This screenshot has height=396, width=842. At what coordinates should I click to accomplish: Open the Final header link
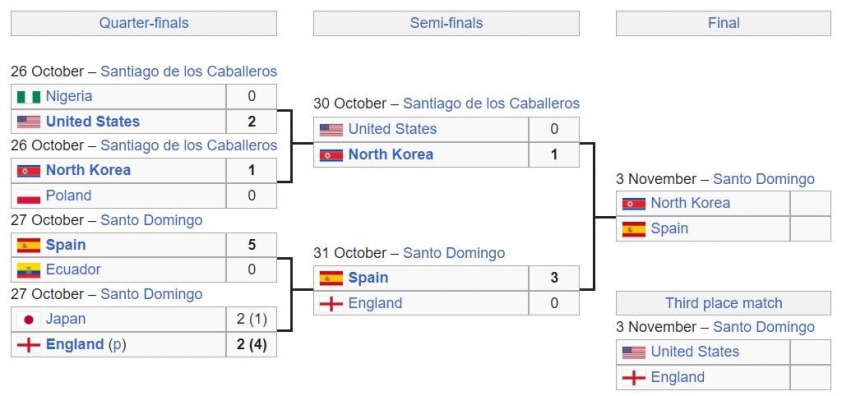tap(723, 23)
